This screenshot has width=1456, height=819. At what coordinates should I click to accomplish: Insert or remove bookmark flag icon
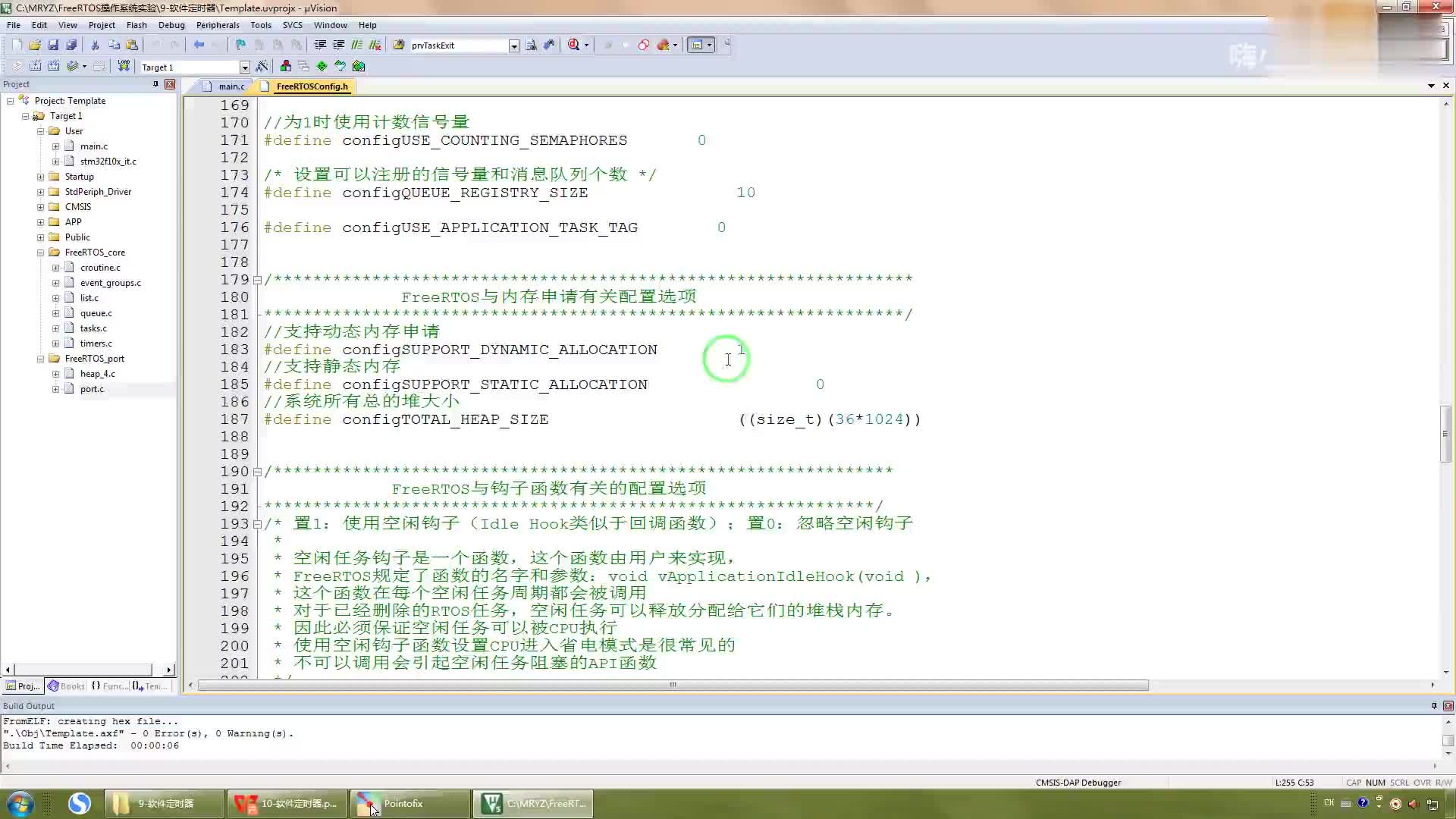click(240, 45)
